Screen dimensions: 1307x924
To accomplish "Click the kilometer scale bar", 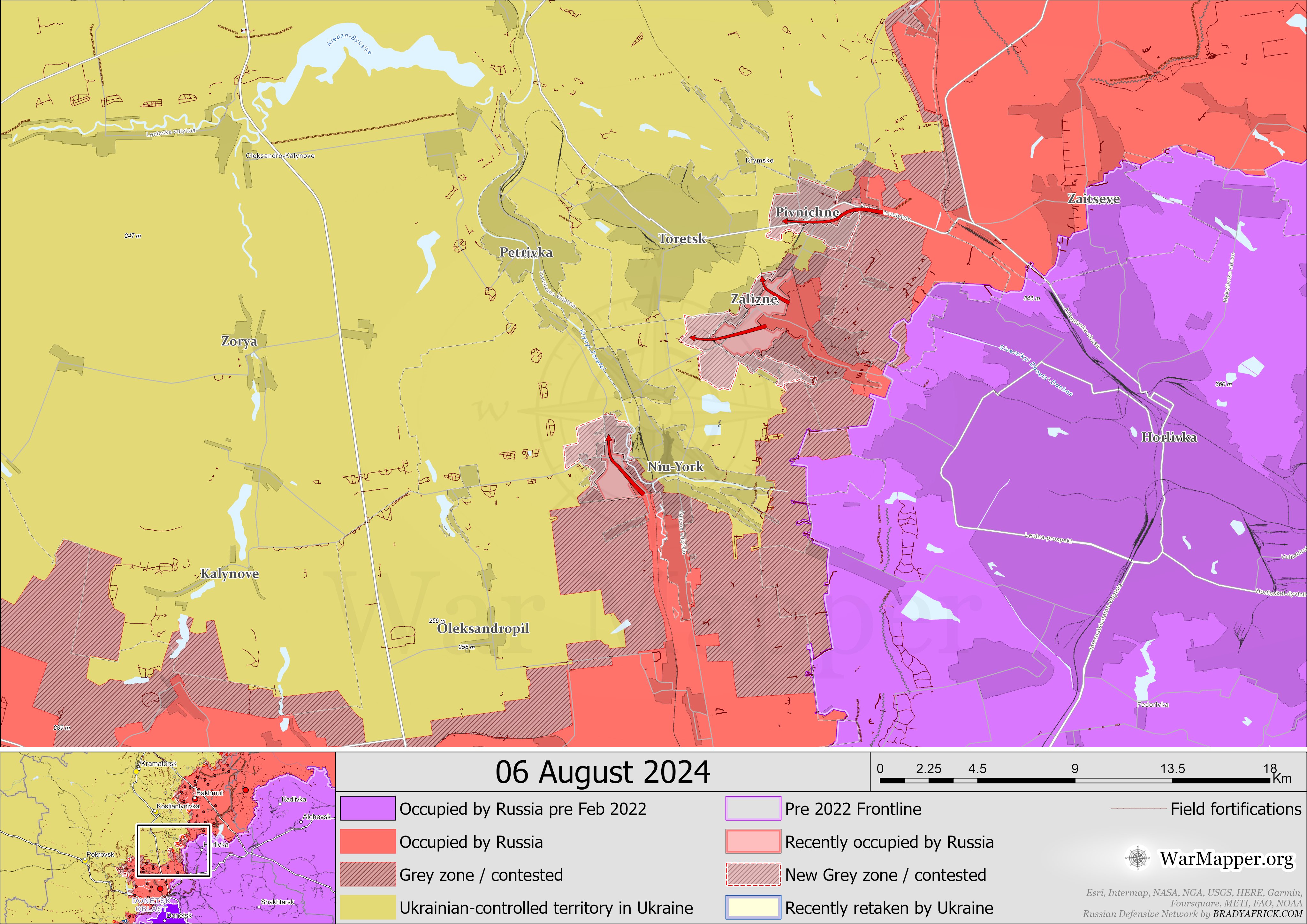I will 1076,781.
